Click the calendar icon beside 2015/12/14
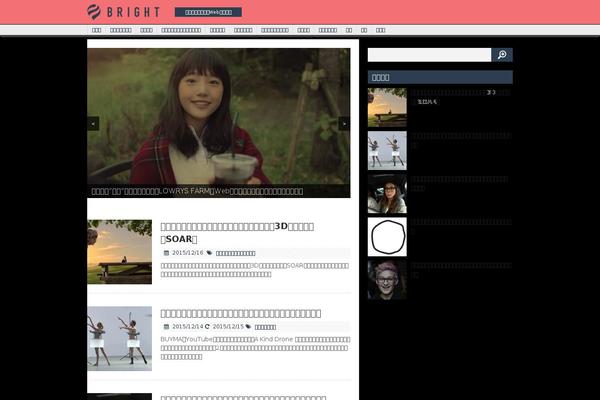This screenshot has height=400, width=600. pos(166,327)
